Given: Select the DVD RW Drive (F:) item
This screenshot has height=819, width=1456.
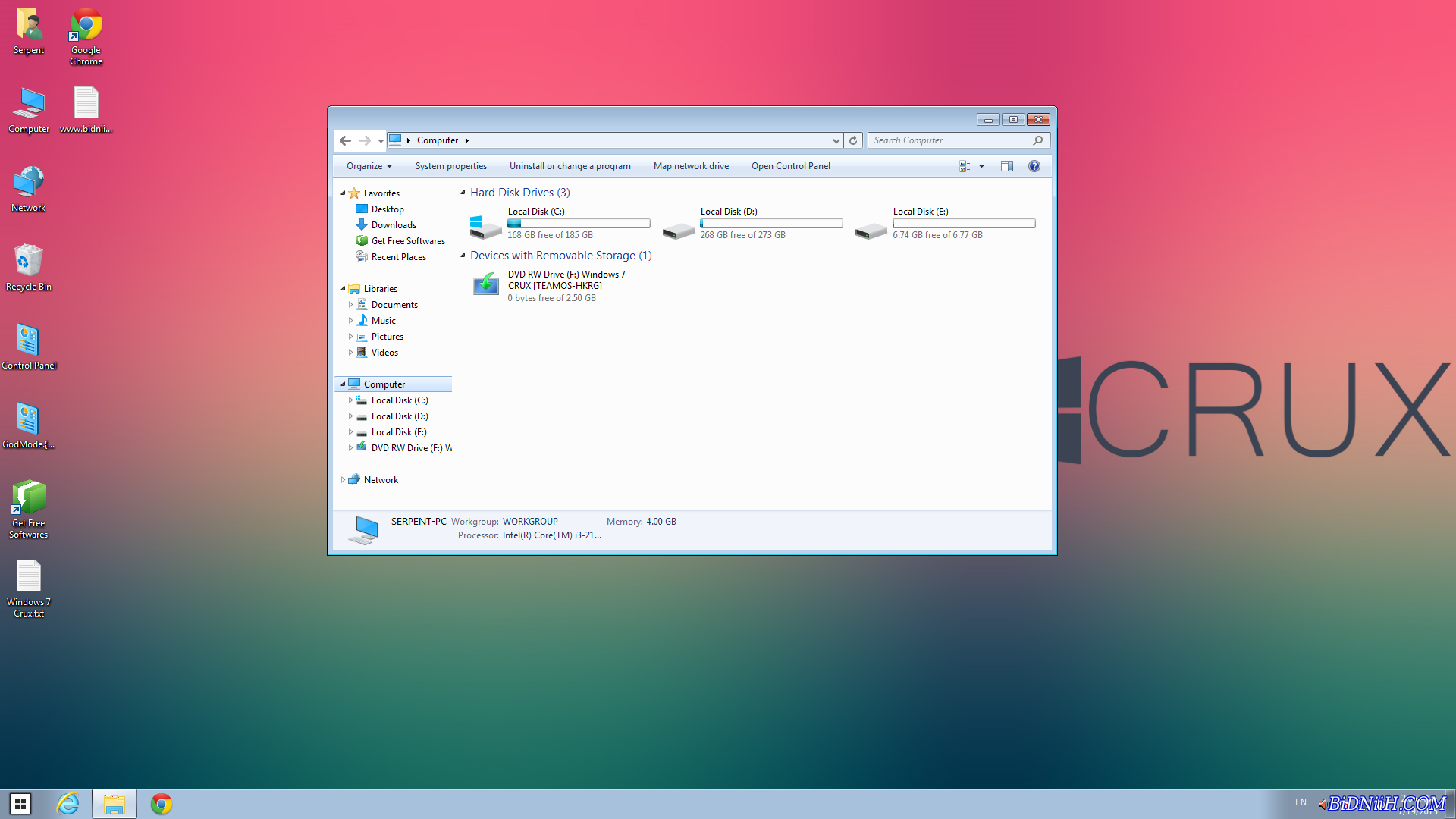Looking at the screenshot, I should (x=560, y=286).
